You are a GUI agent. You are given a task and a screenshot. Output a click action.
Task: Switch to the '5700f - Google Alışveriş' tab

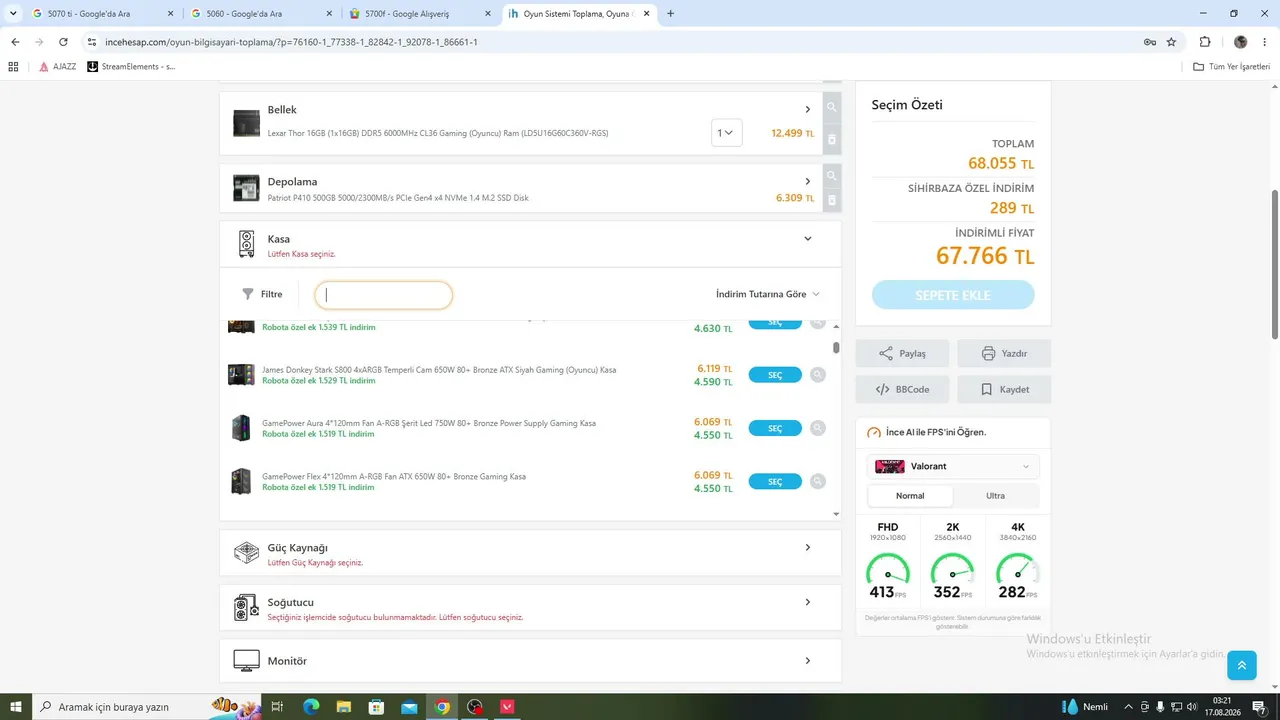pyautogui.click(x=419, y=14)
